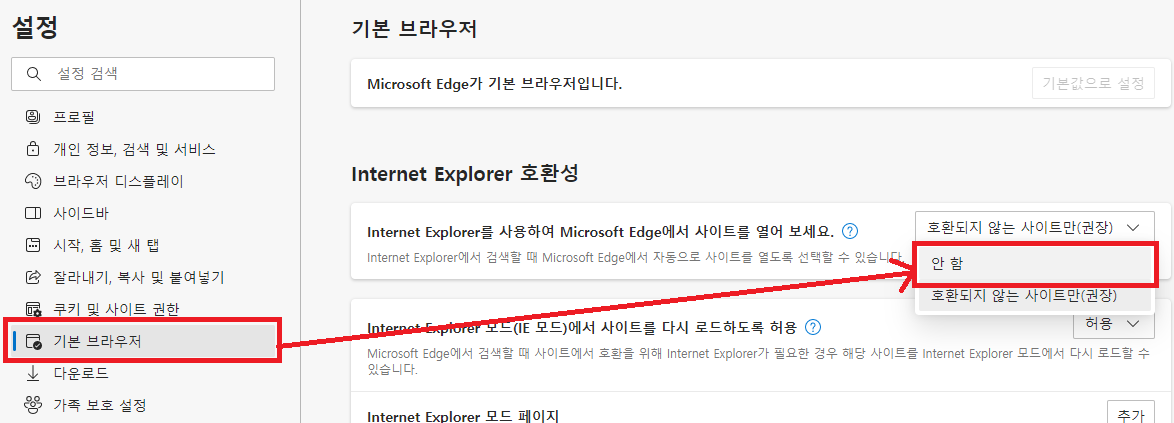1174x423 pixels.
Task: Choose 호환되지 않는 사이트만(권장) list option
Action: pyautogui.click(x=1034, y=296)
